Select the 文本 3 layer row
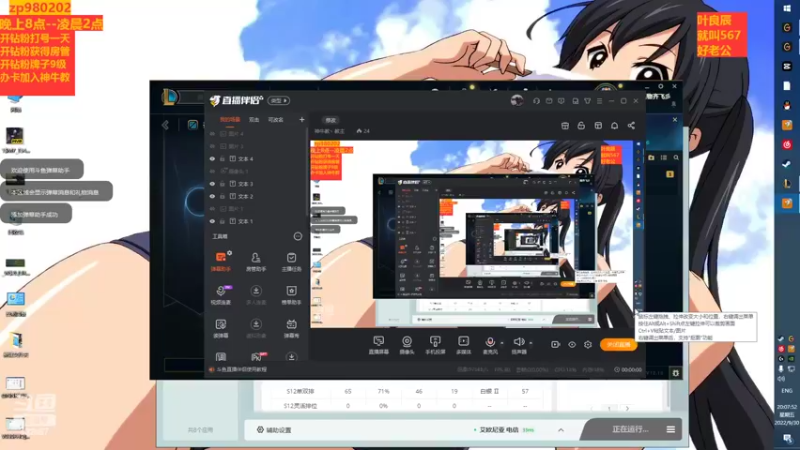 (258, 184)
